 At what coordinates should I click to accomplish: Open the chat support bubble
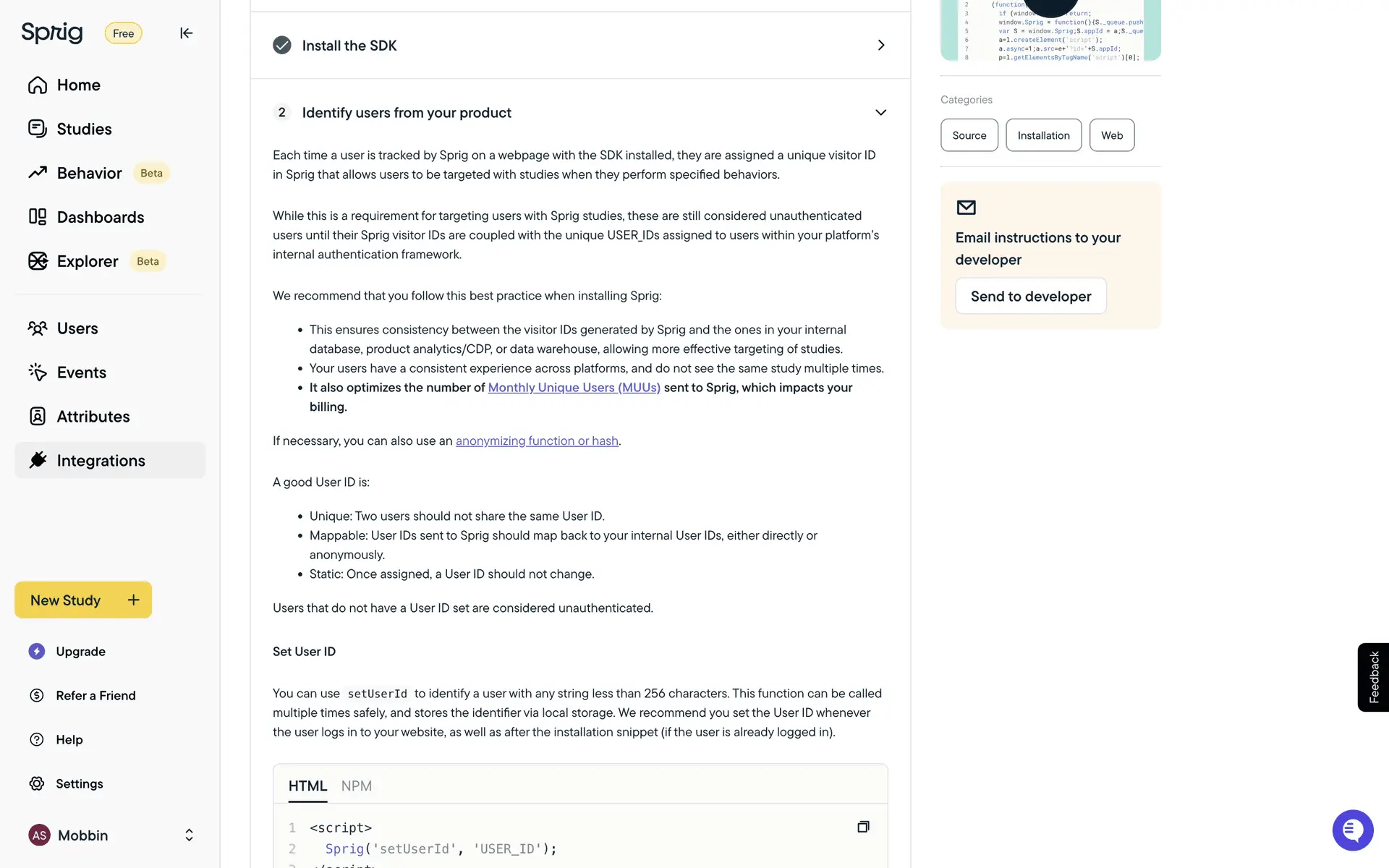tap(1352, 830)
